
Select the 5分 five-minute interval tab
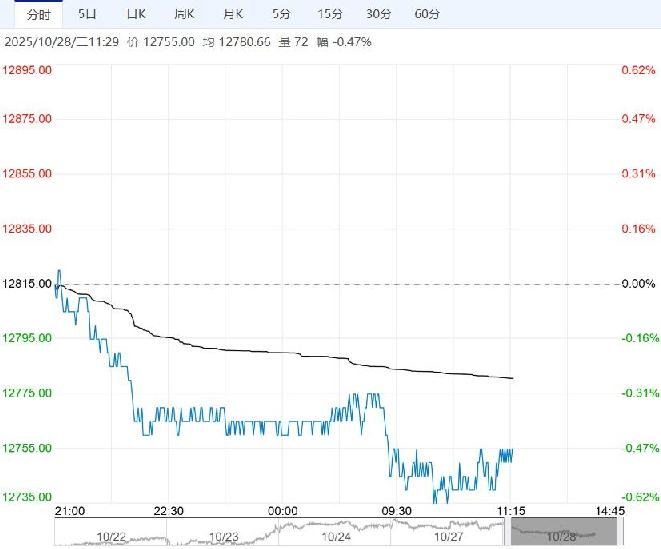click(x=280, y=14)
